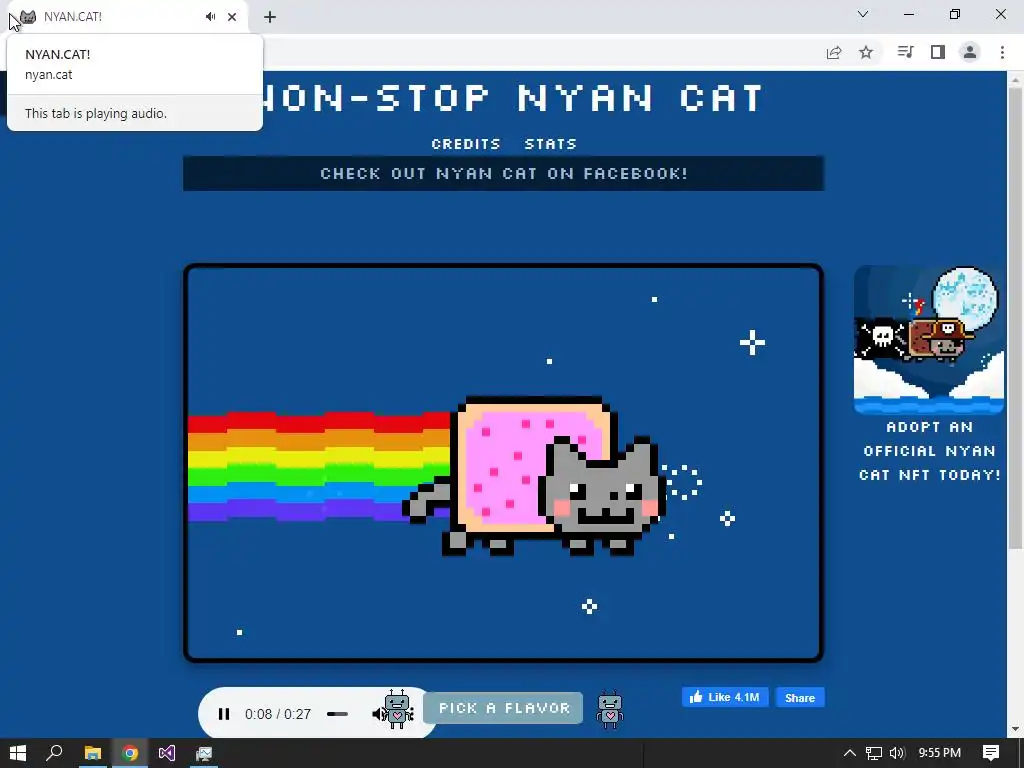Open the Windows Start menu
The width and height of the screenshot is (1024, 768).
(18, 753)
